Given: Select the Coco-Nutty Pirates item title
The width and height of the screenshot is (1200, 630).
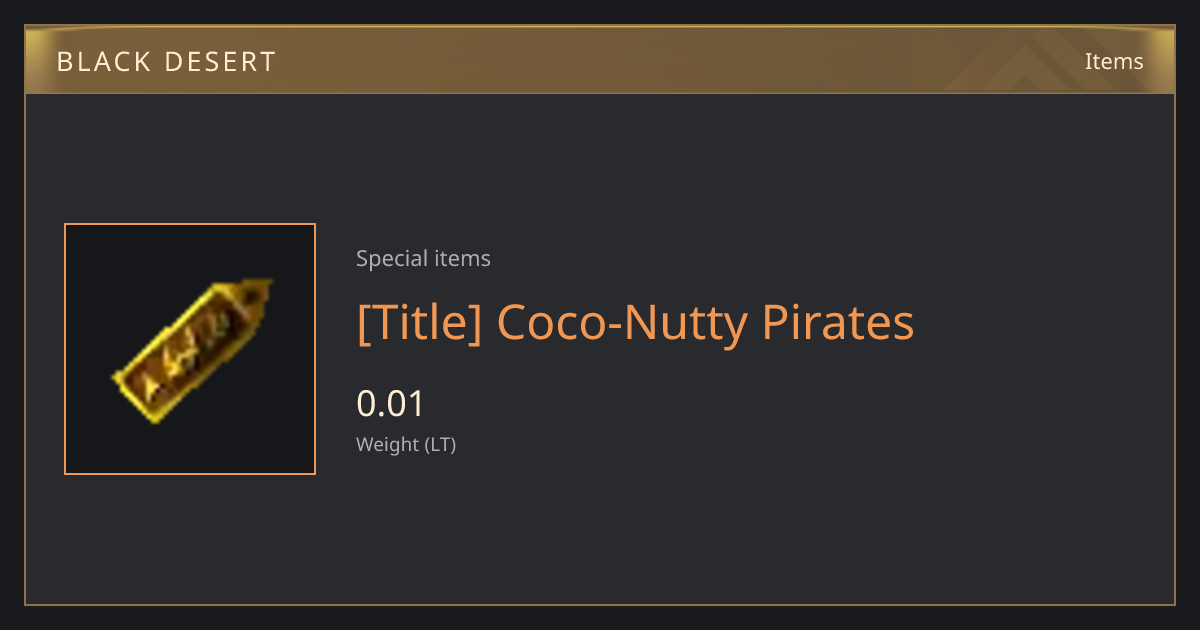Looking at the screenshot, I should point(635,323).
